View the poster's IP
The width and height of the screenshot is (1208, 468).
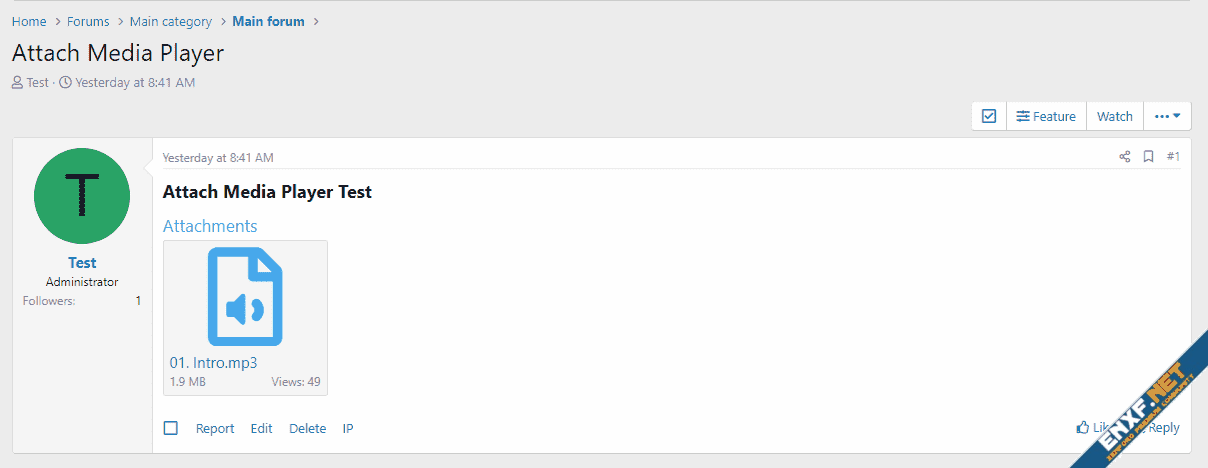[348, 428]
